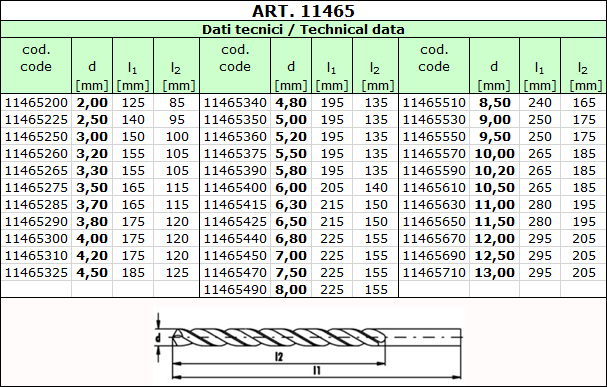Select product code 11465490
607x387 pixels.
[235, 289]
